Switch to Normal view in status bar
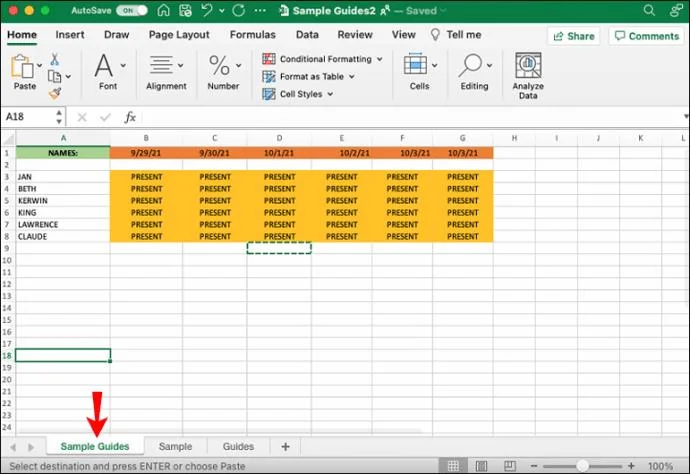This screenshot has width=690, height=474. [453, 466]
